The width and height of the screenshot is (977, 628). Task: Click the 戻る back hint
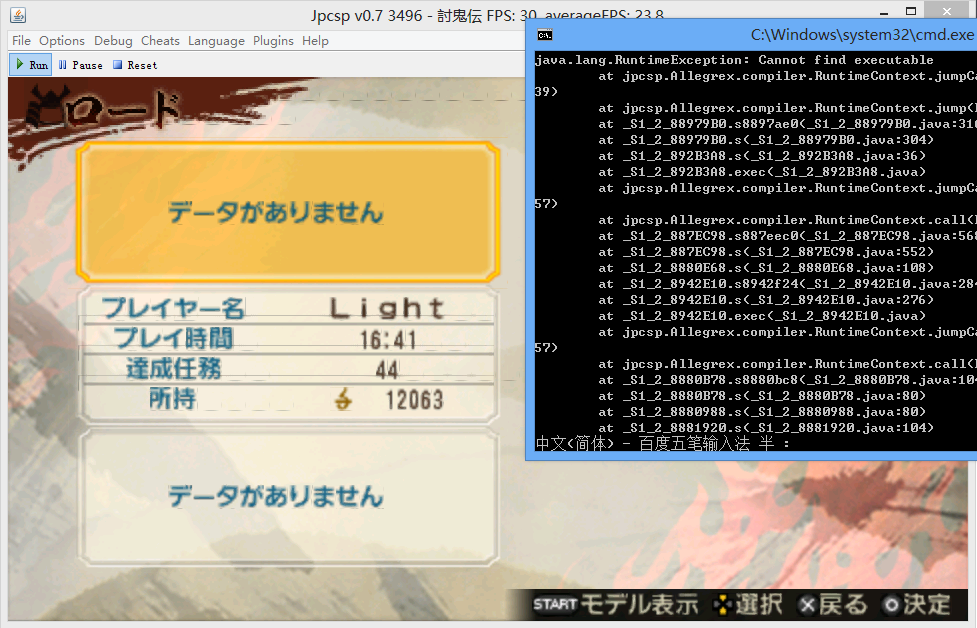point(833,604)
